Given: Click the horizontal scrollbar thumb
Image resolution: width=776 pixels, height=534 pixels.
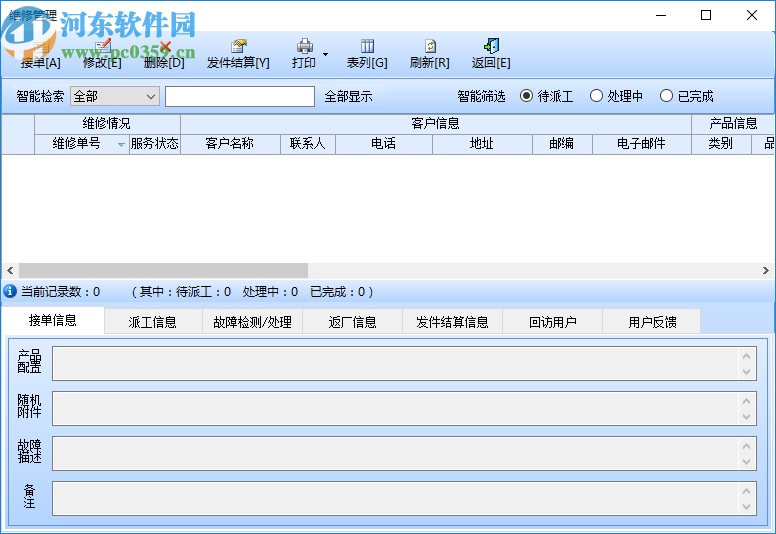Looking at the screenshot, I should coord(163,270).
